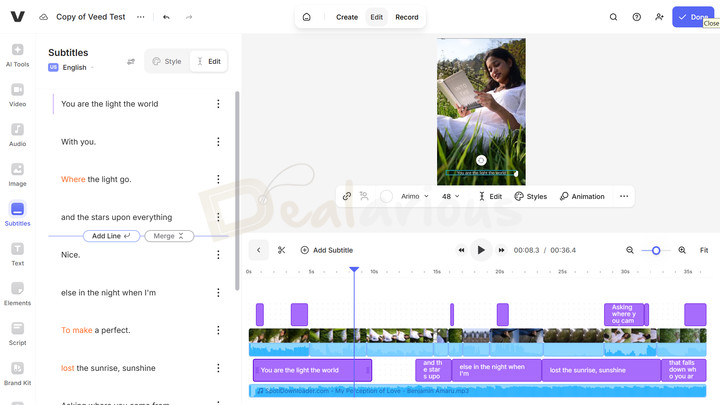Switch subtitles panel to Edit mode
The height and width of the screenshot is (405, 720).
[x=208, y=62]
